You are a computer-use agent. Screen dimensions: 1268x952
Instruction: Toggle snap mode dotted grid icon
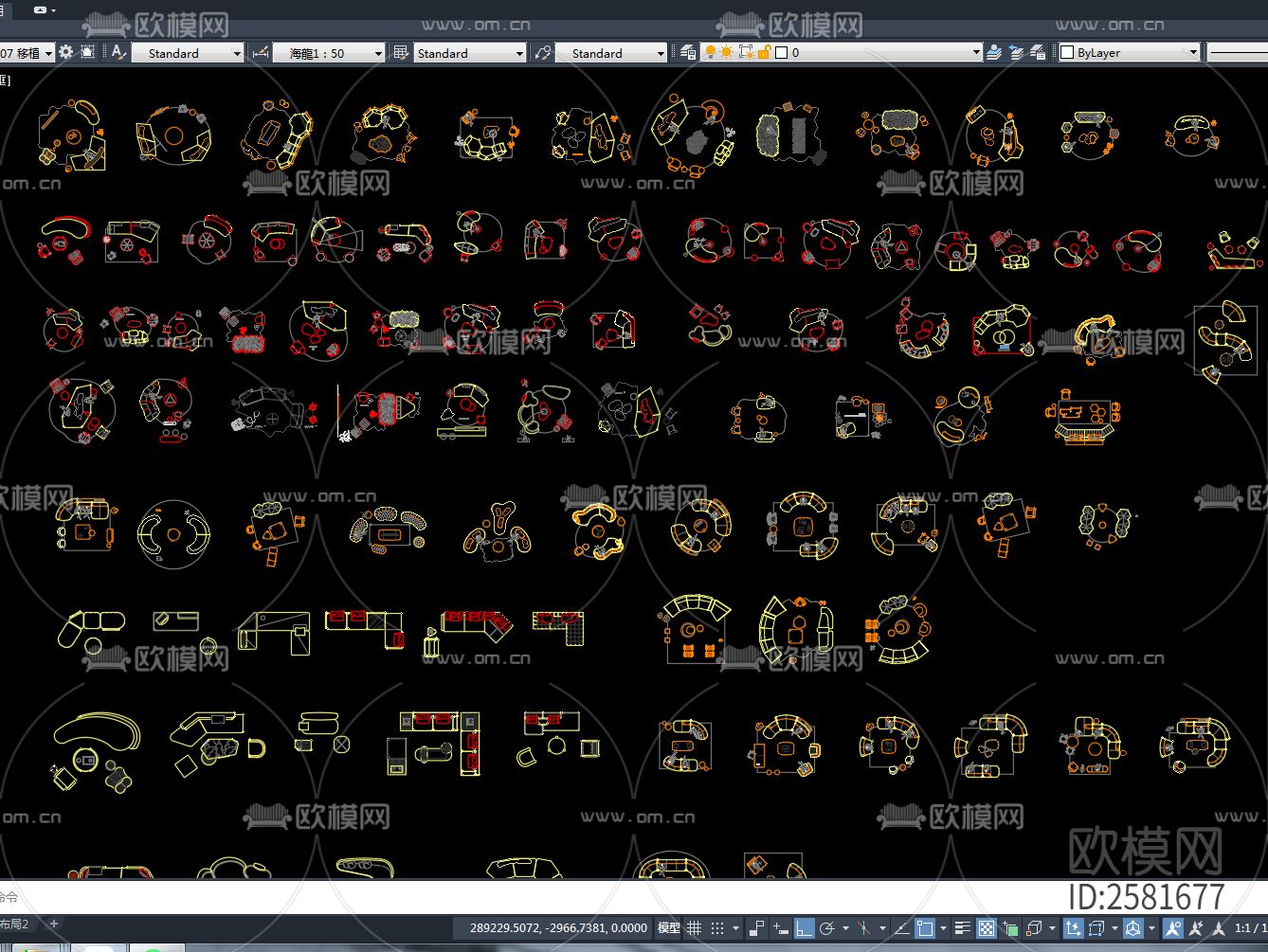[x=717, y=928]
